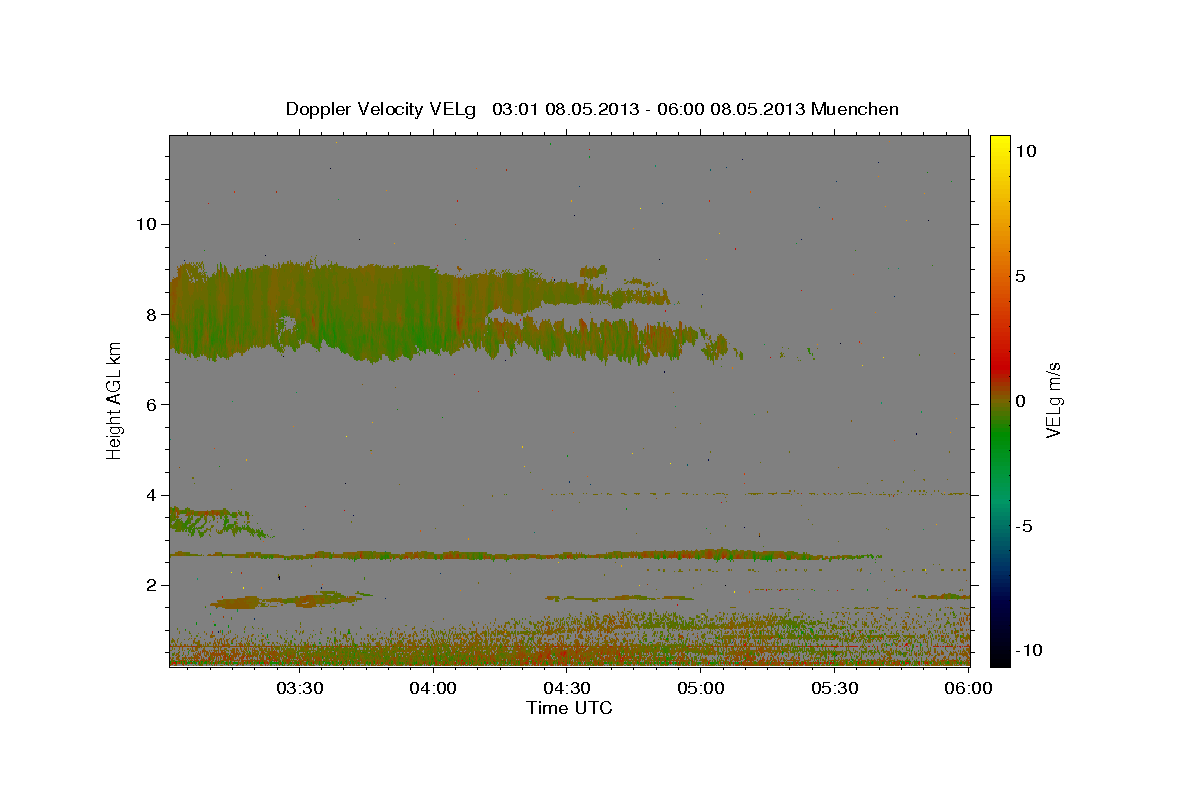Click the '05:00' time tick label

pyautogui.click(x=701, y=688)
